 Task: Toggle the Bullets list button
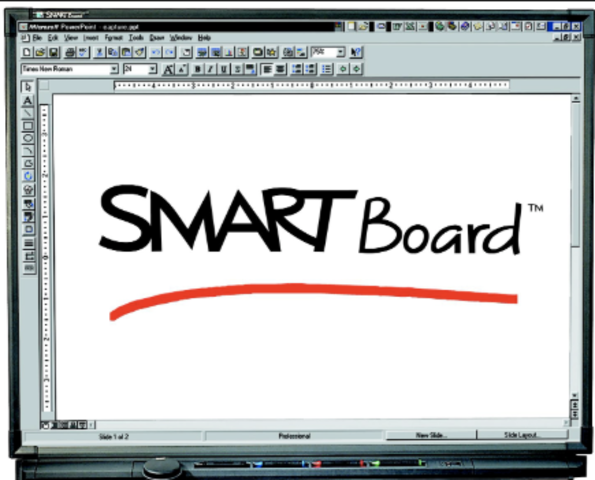pyautogui.click(x=326, y=69)
